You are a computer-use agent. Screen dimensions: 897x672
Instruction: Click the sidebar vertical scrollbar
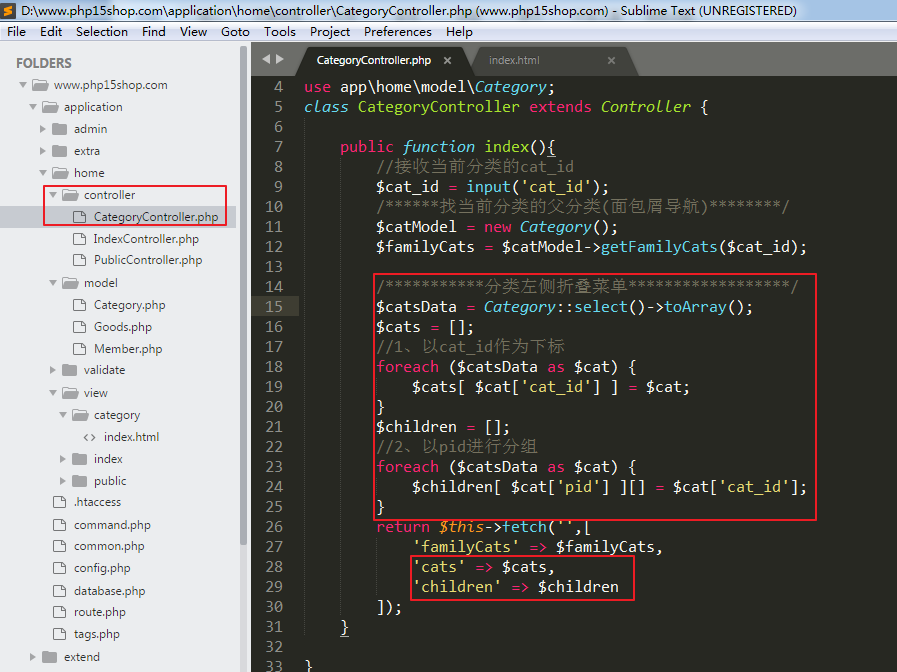243,300
